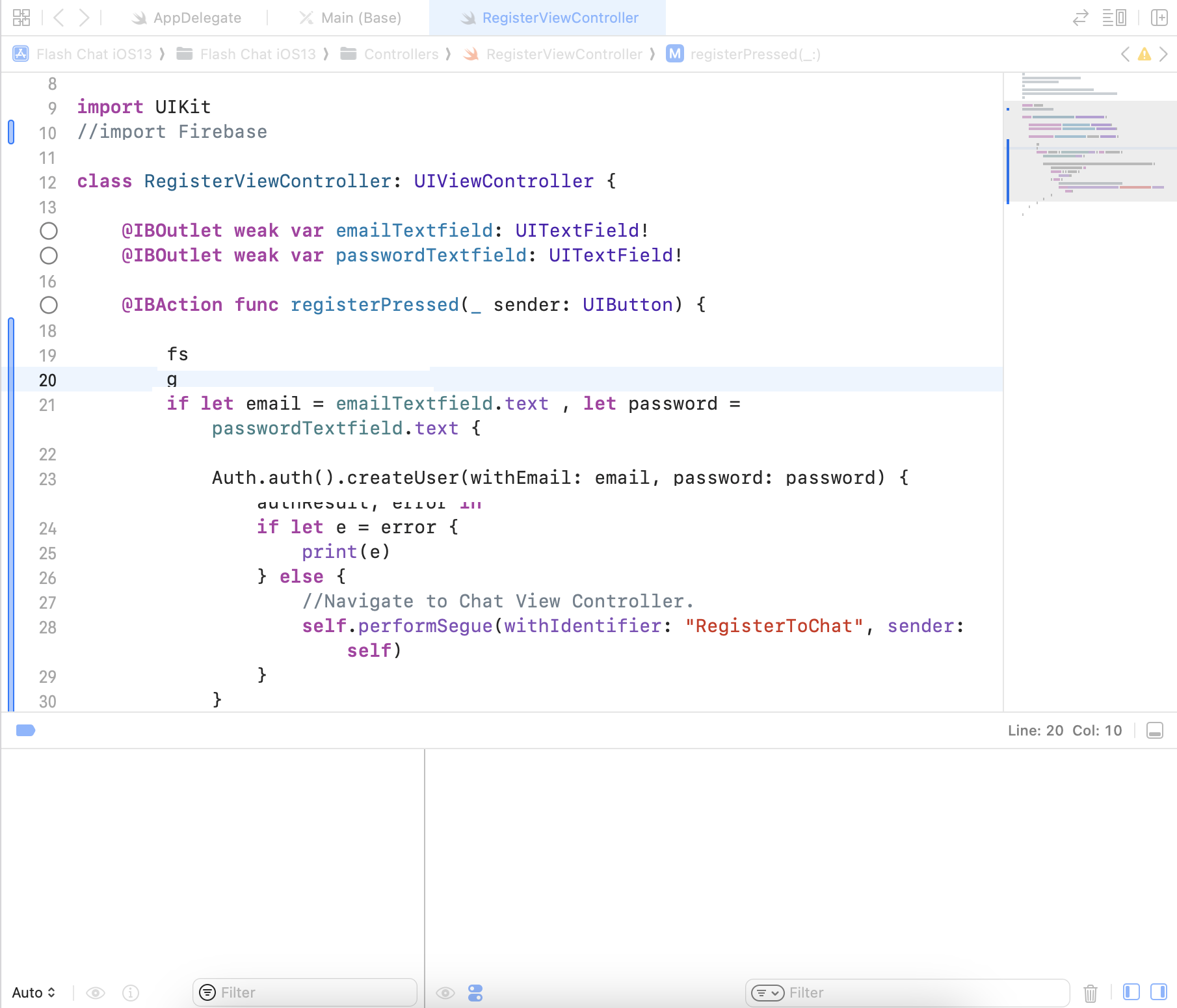Screen dimensions: 1177x1008
Task: Click line number 12 in gutter
Action: tap(47, 182)
